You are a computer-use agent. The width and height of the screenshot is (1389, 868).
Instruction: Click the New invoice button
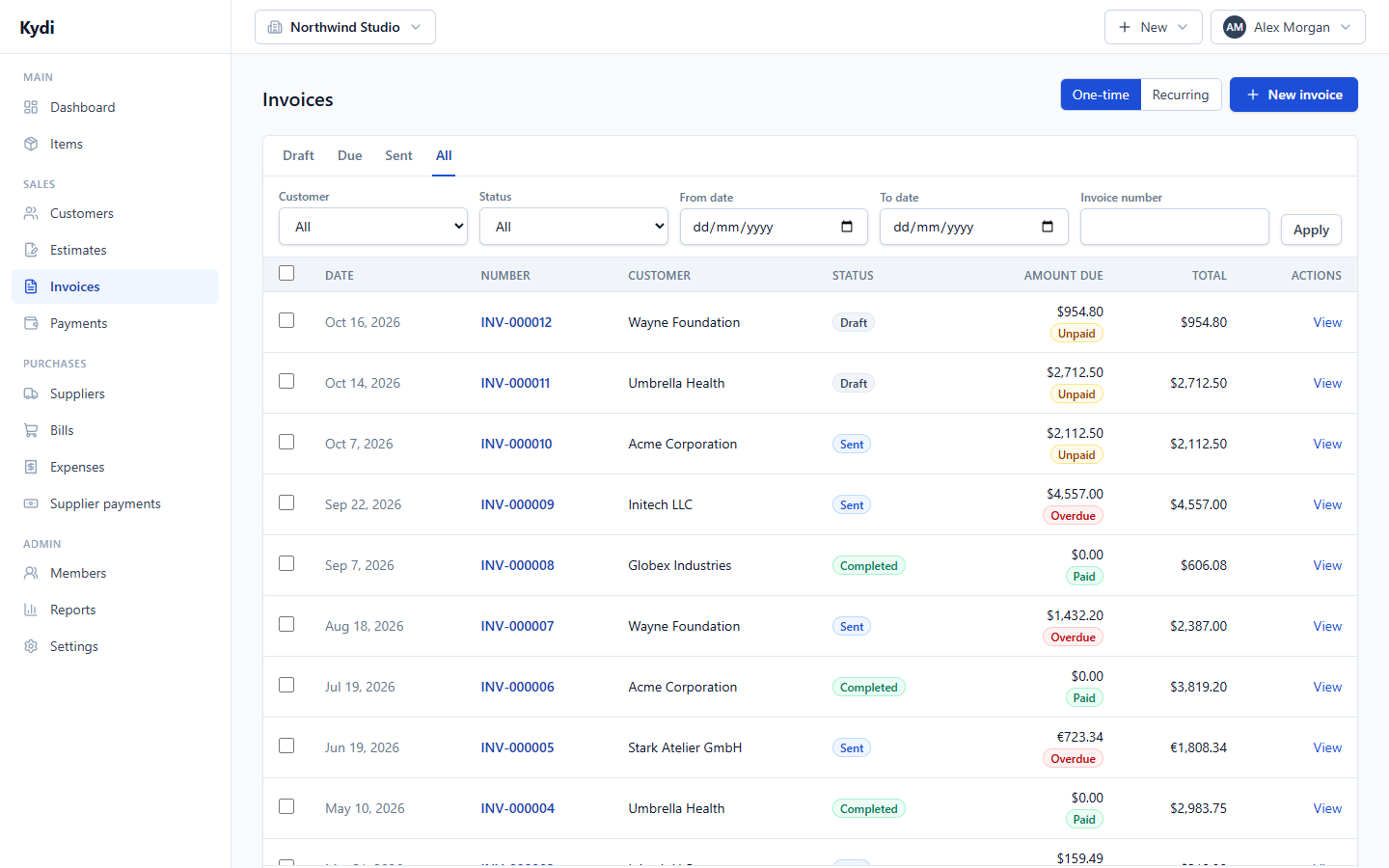1294,95
